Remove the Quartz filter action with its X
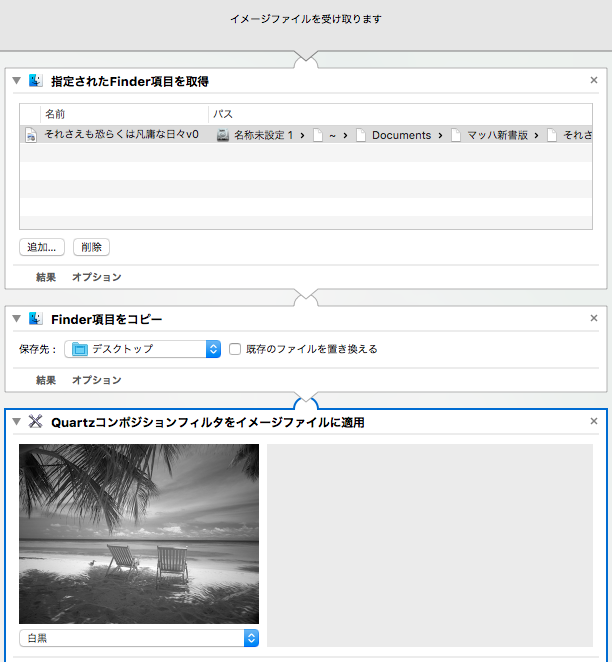This screenshot has height=662, width=612. pyautogui.click(x=594, y=422)
